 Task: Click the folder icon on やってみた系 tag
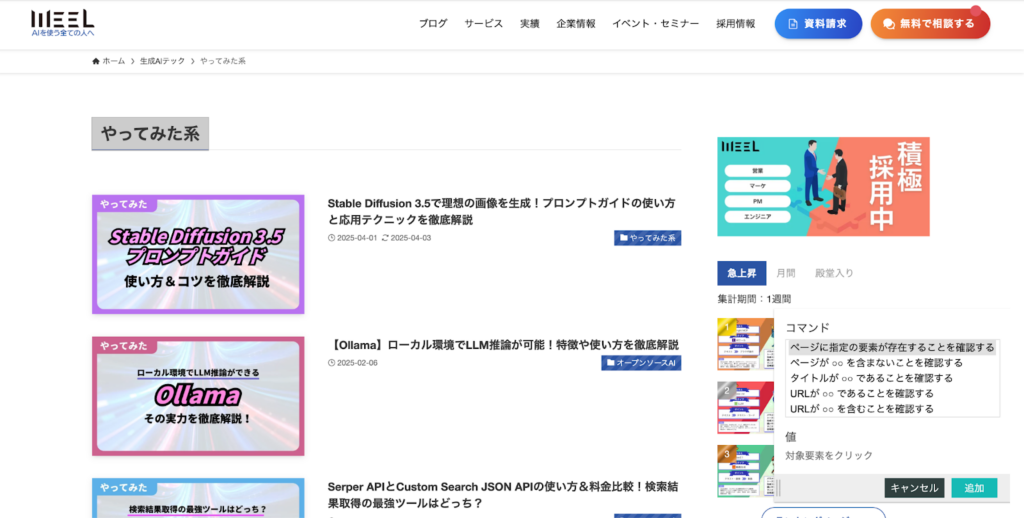click(624, 238)
